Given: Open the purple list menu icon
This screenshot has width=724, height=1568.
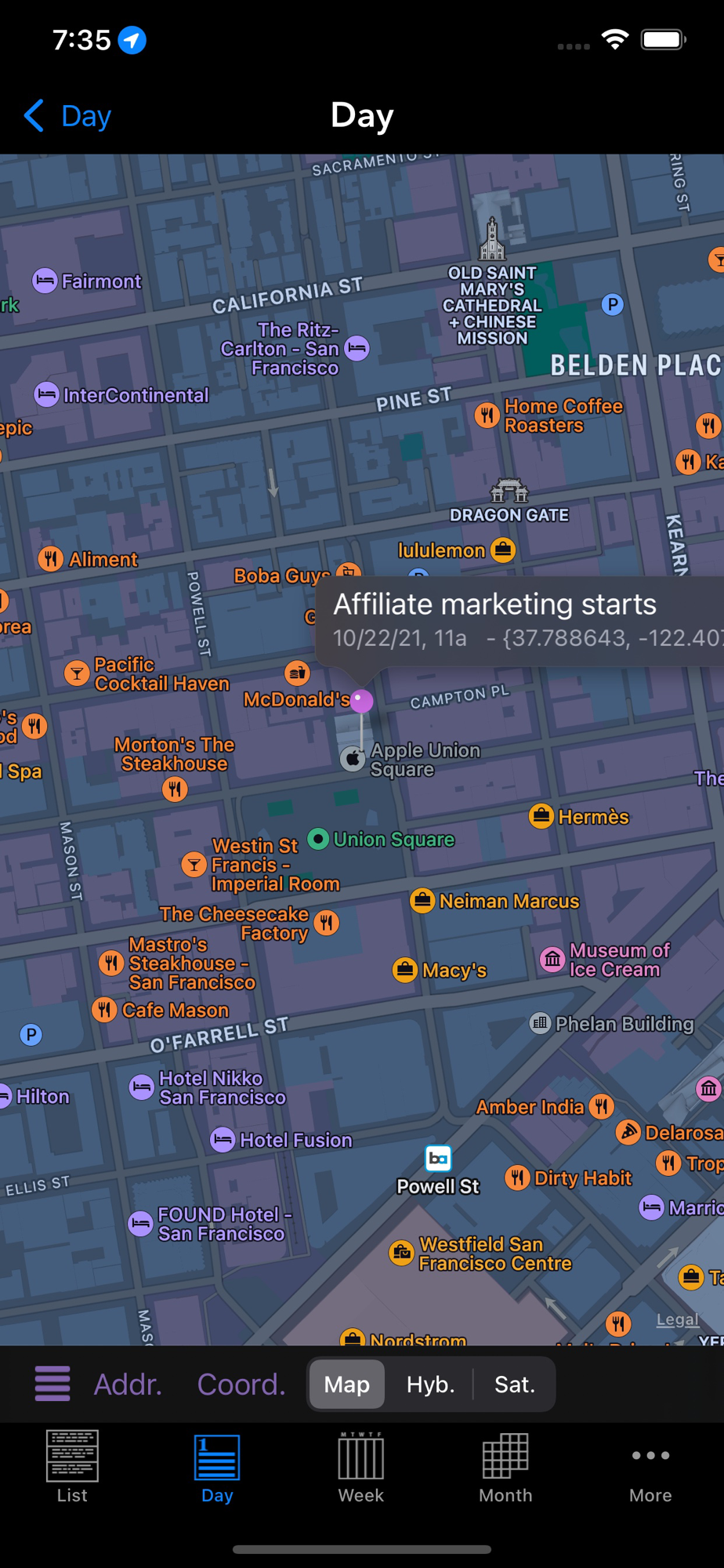Looking at the screenshot, I should (x=52, y=1384).
